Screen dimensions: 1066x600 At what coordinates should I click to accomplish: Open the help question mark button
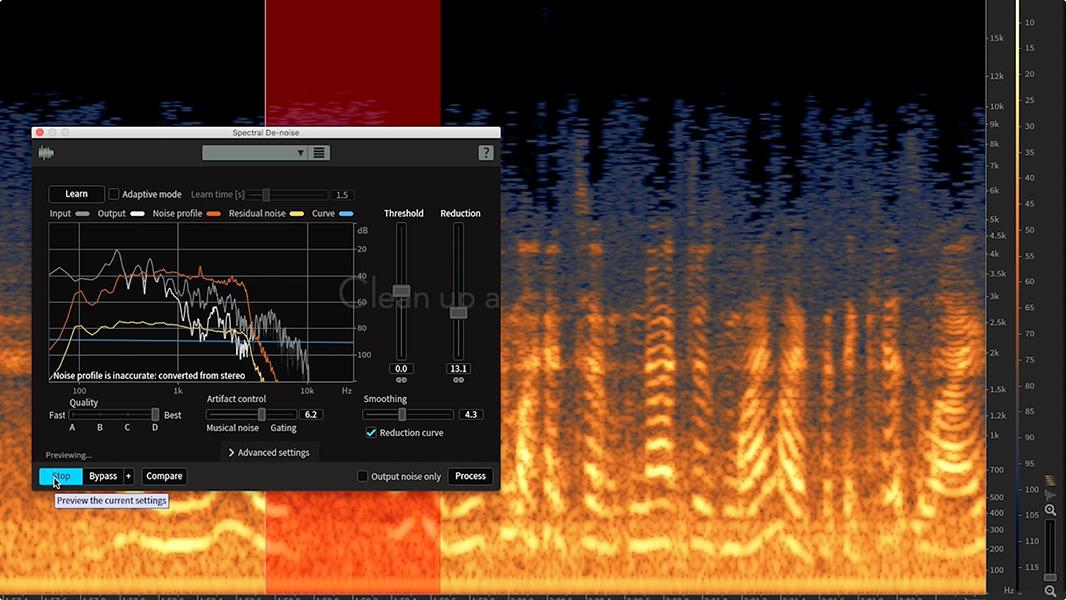pos(486,153)
